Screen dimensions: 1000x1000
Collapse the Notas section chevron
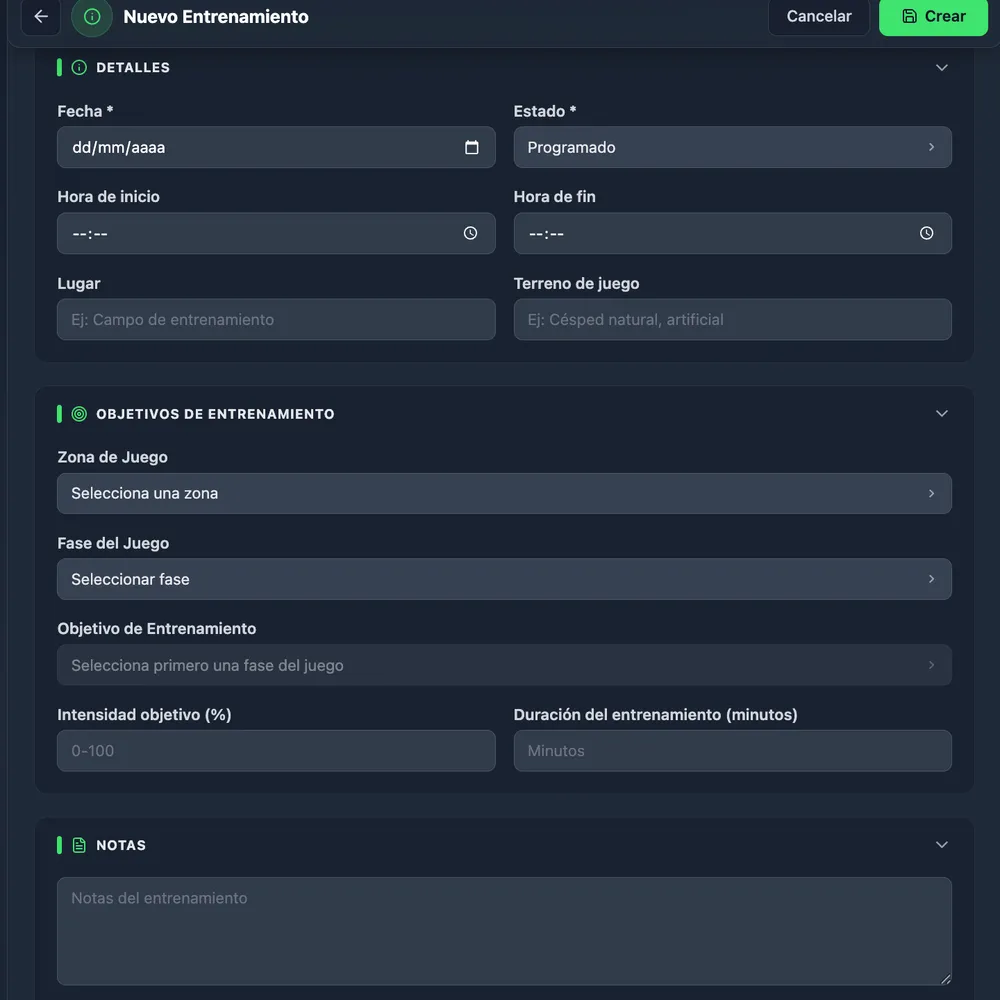click(941, 845)
